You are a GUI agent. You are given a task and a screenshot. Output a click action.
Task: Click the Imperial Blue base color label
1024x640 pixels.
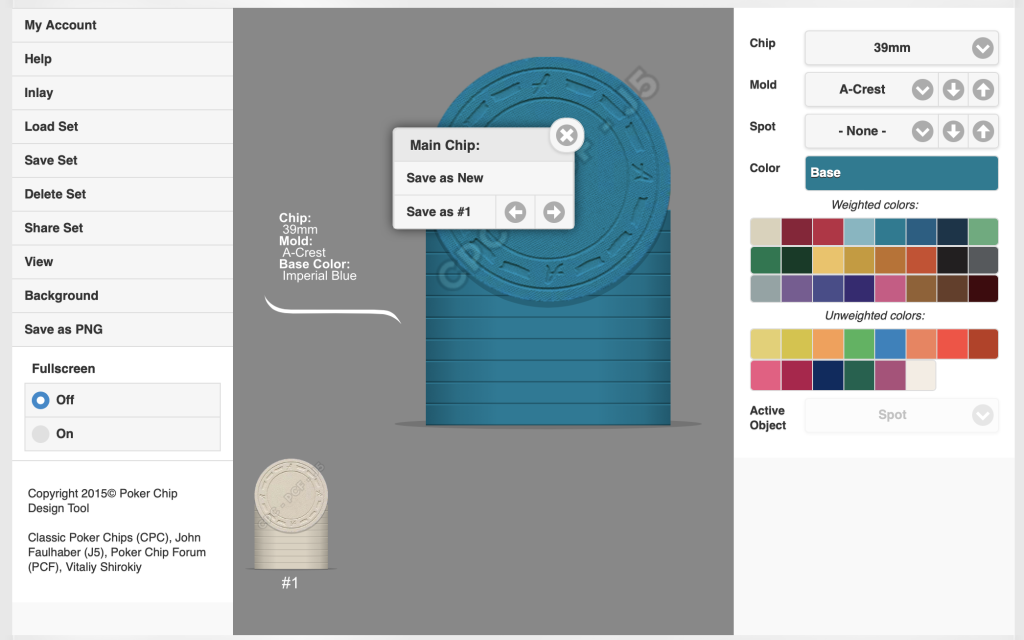(x=319, y=276)
